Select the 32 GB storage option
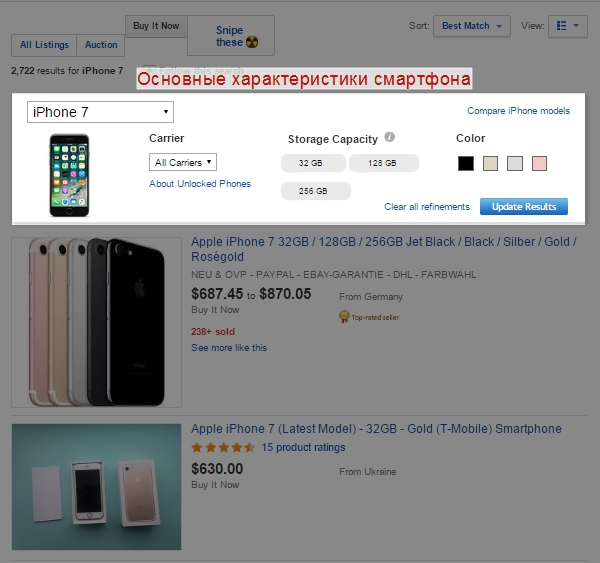Image resolution: width=600 pixels, height=563 pixels. coord(315,163)
